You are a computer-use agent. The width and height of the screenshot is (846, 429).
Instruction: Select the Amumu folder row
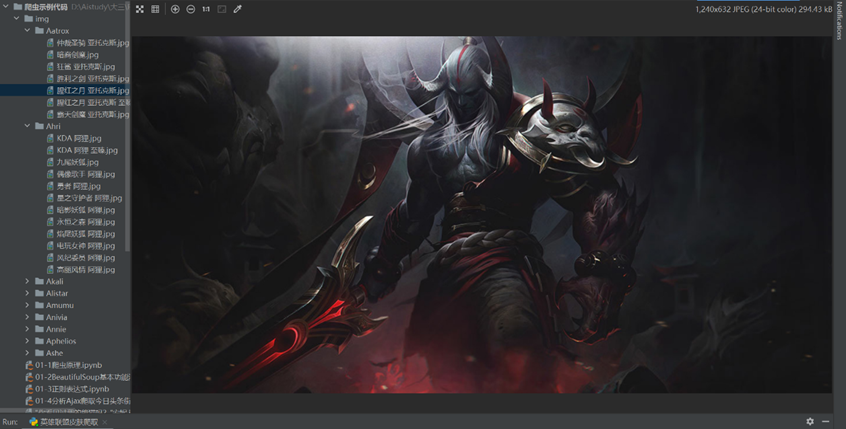pos(65,305)
